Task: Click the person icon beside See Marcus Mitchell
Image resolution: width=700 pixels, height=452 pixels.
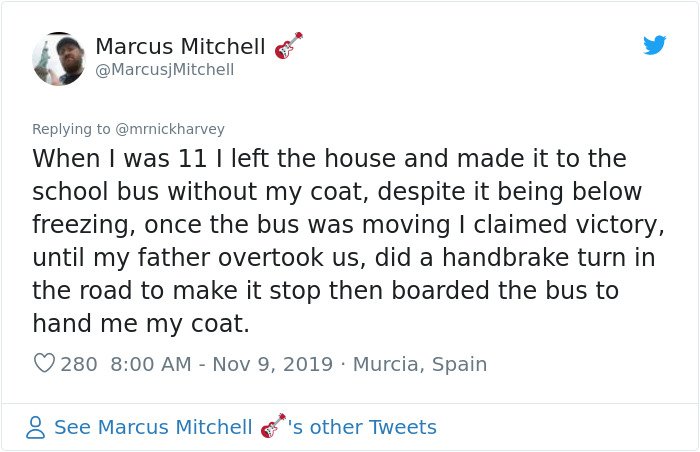Action: [x=35, y=427]
